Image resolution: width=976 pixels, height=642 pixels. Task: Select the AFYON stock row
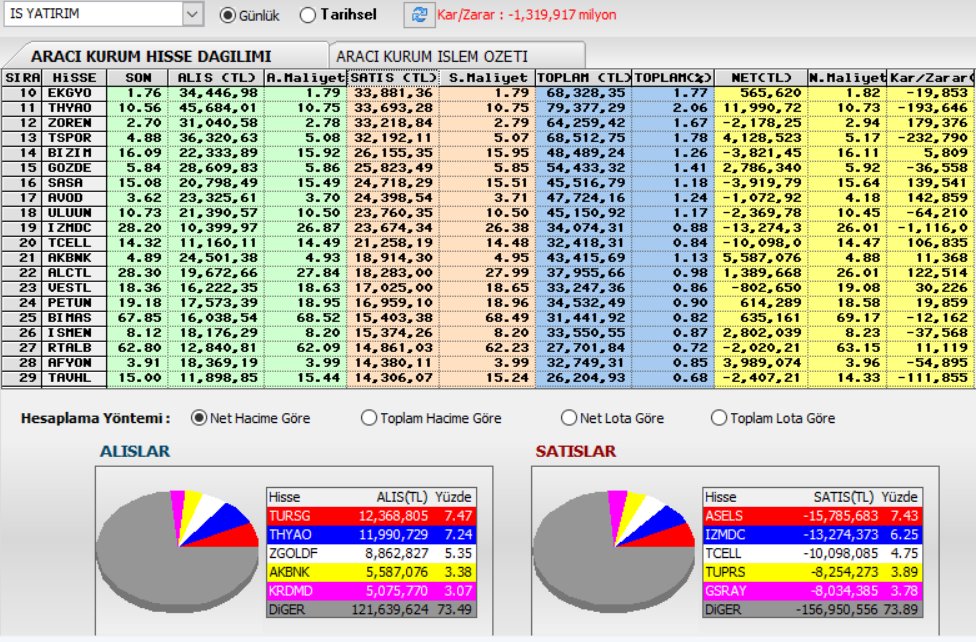pyautogui.click(x=488, y=362)
